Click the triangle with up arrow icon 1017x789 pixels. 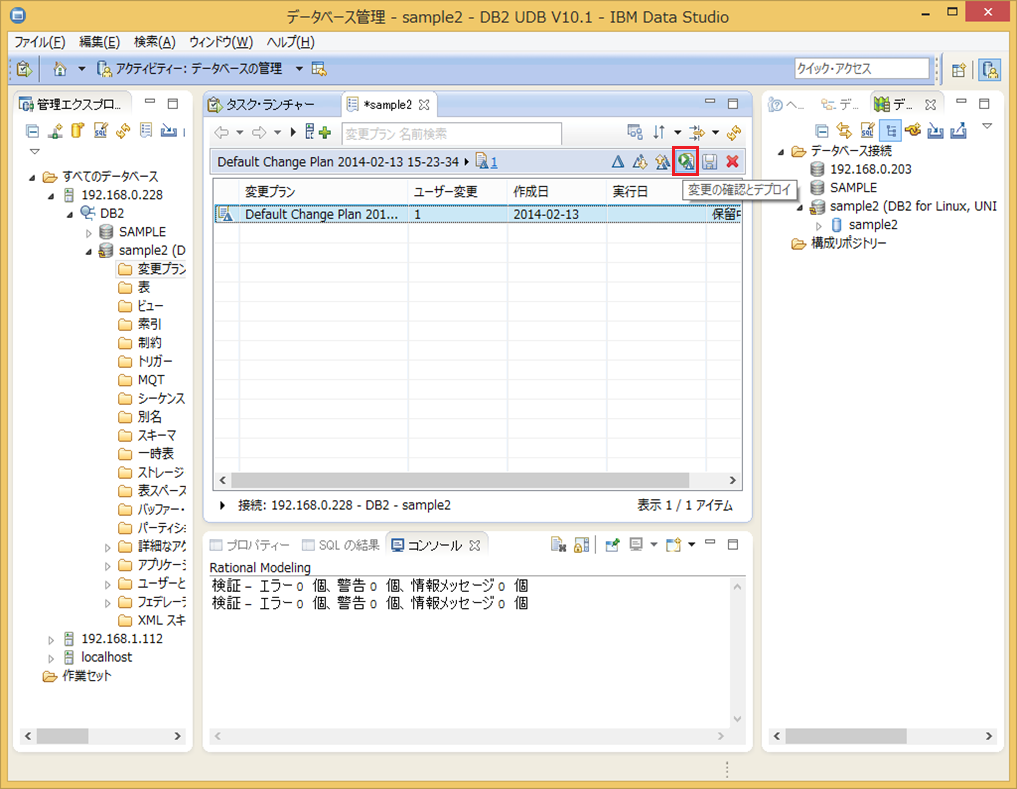pyautogui.click(x=662, y=162)
